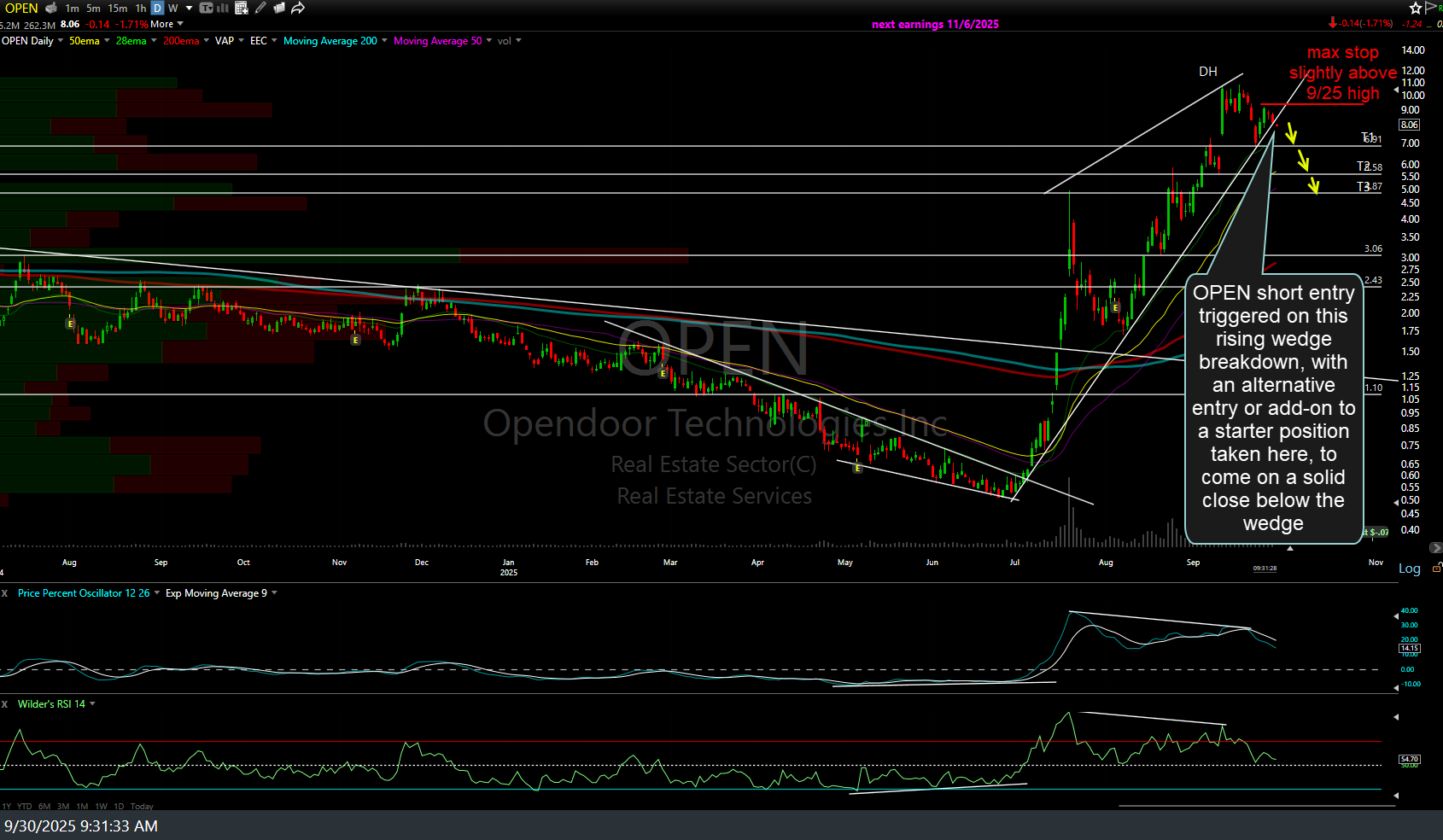The height and width of the screenshot is (840, 1443).
Task: Toggle the Log scale setting
Action: click(1409, 569)
